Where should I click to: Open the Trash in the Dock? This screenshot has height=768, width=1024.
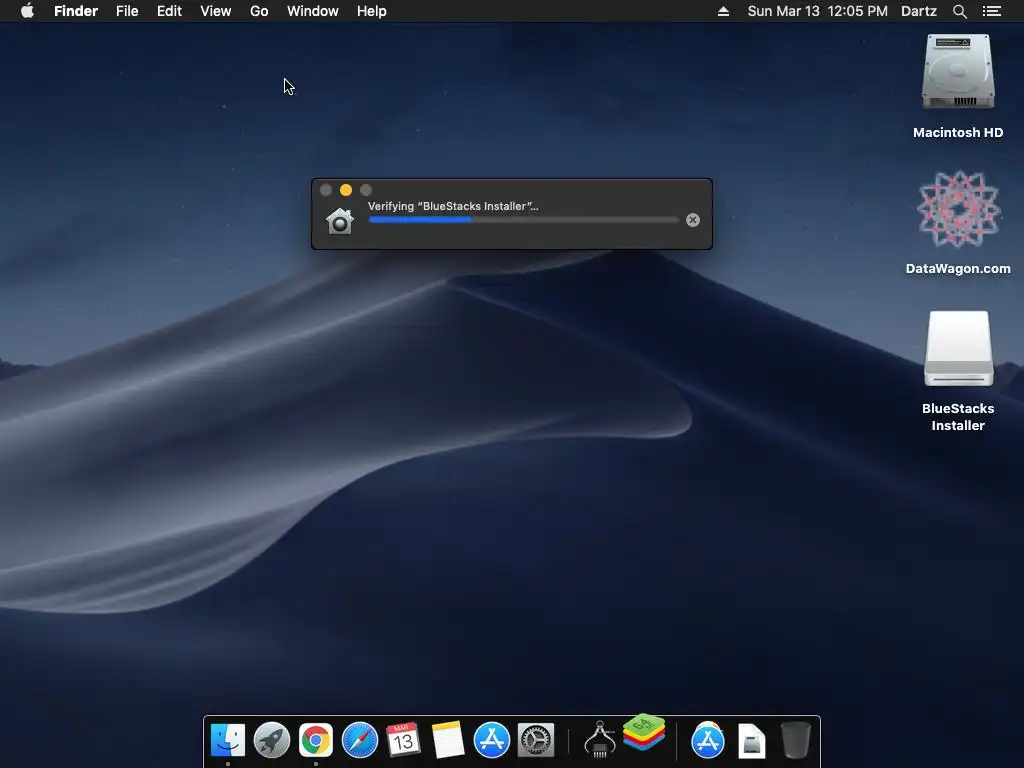pos(795,740)
